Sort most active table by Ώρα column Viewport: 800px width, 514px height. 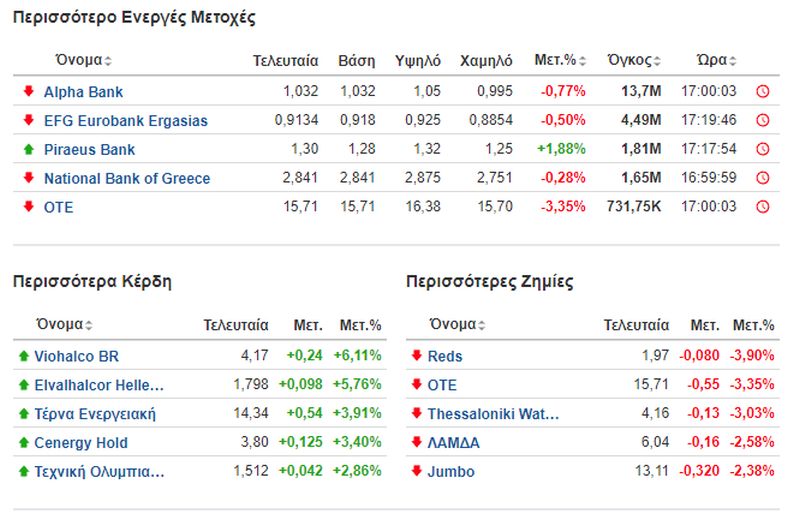click(x=716, y=60)
